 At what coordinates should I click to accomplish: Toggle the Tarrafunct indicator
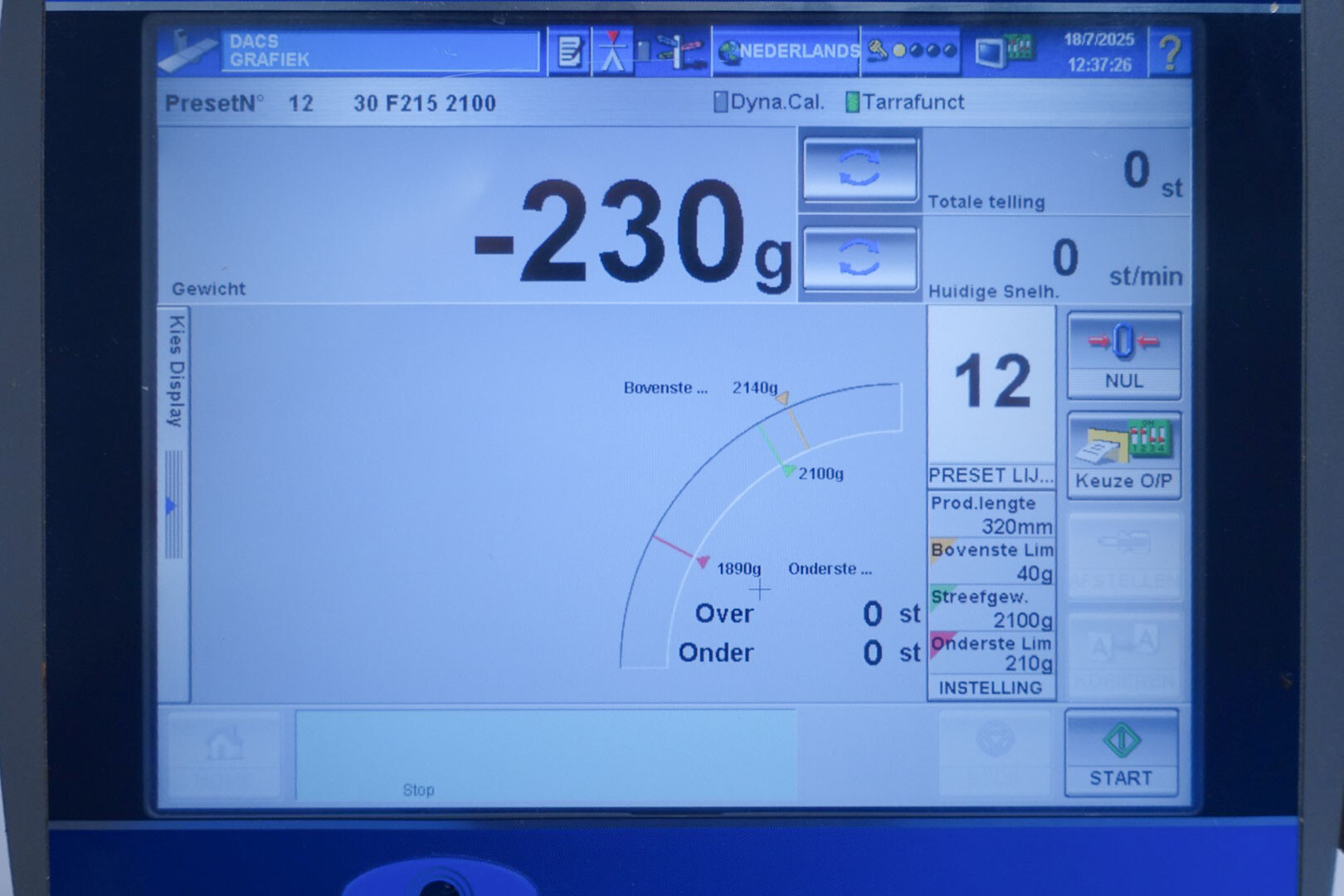click(x=904, y=102)
